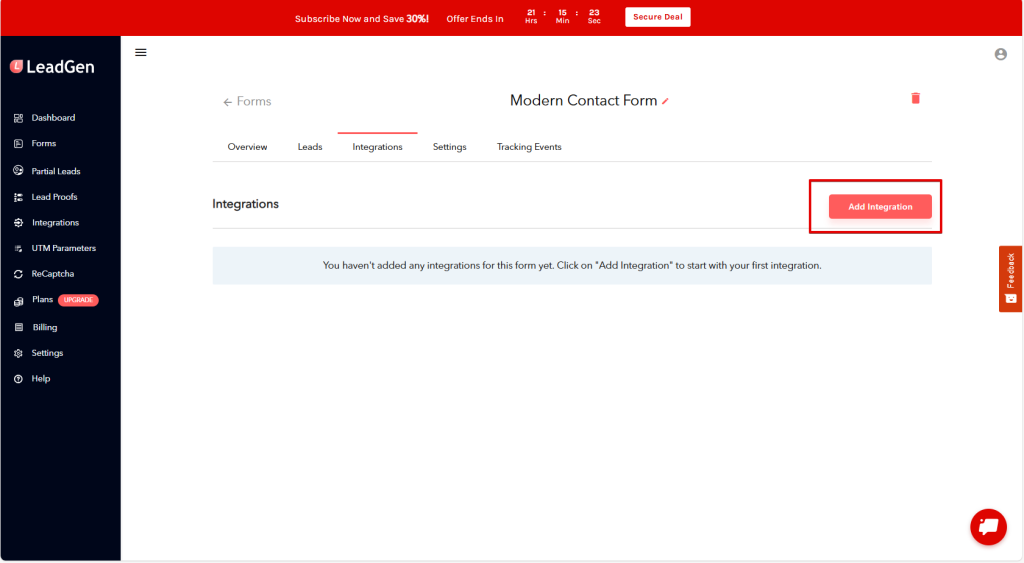
Task: Click the hamburger menu icon
Action: coord(141,53)
